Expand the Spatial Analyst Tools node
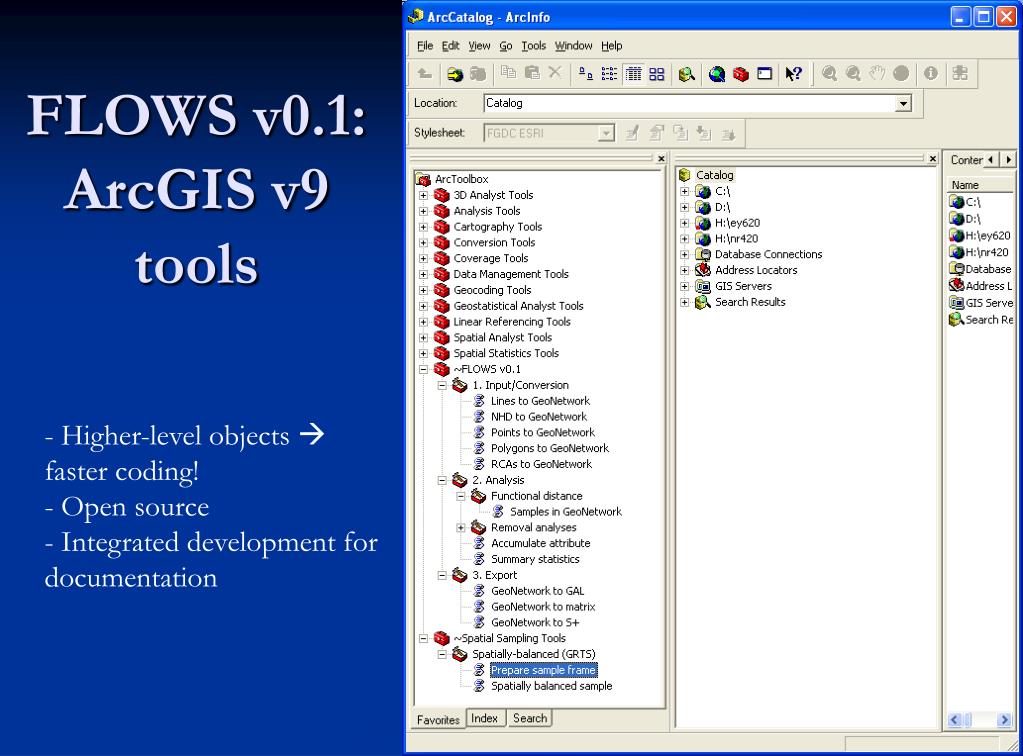Screen dimensions: 1023x756 423,337
